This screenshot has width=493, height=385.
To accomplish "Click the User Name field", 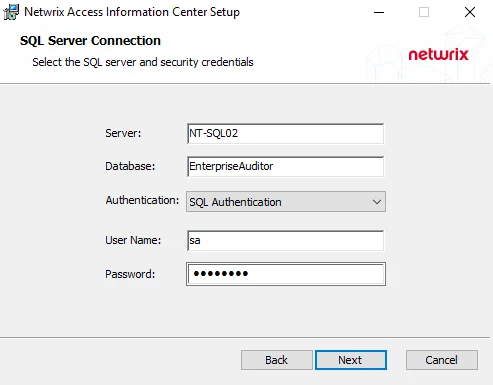I will (285, 240).
